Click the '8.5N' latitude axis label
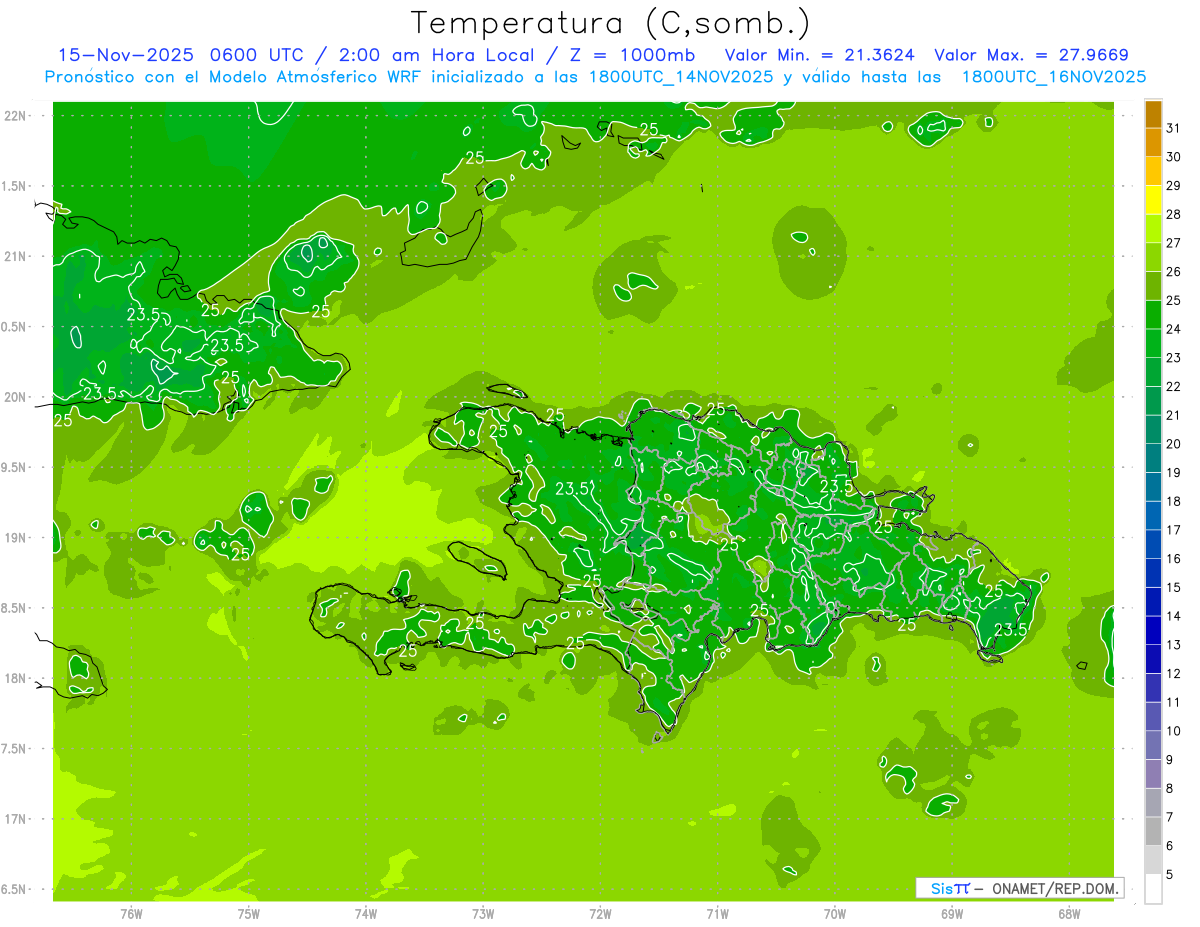 (14, 608)
